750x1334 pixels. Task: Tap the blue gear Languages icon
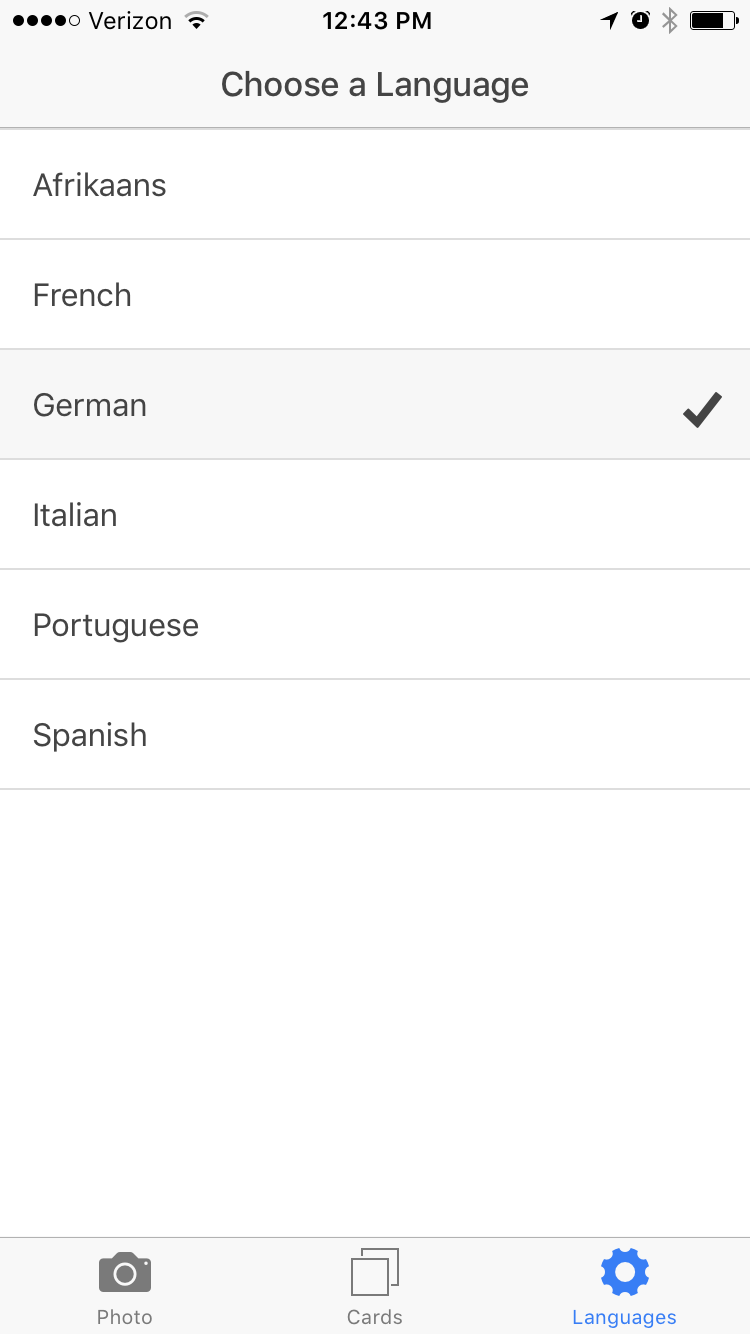coord(625,1272)
